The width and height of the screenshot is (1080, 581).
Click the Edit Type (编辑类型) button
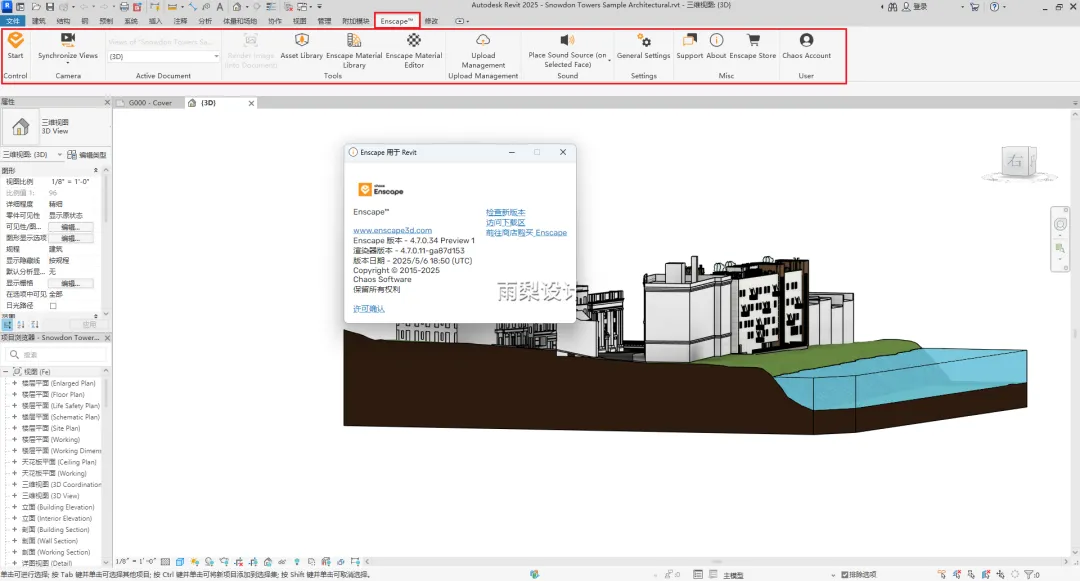coord(87,155)
